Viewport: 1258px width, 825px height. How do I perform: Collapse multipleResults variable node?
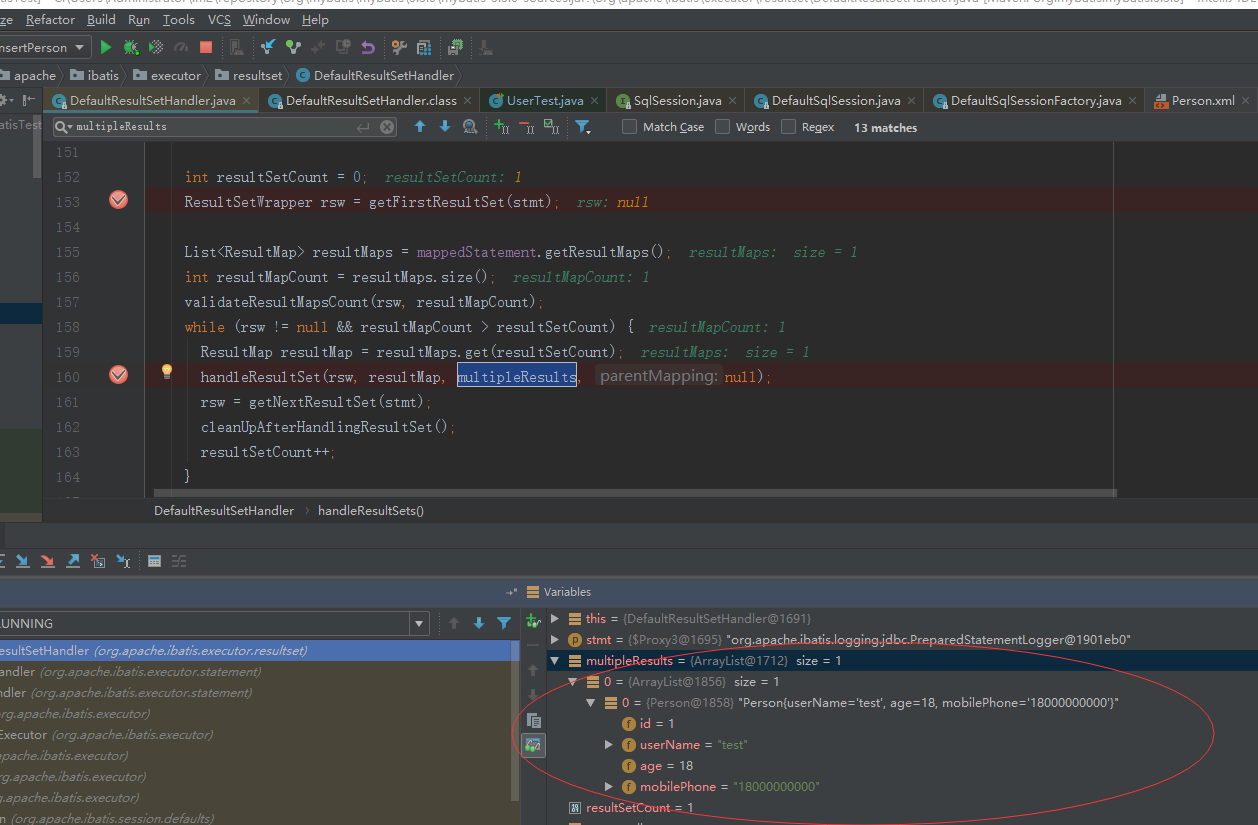[555, 661]
